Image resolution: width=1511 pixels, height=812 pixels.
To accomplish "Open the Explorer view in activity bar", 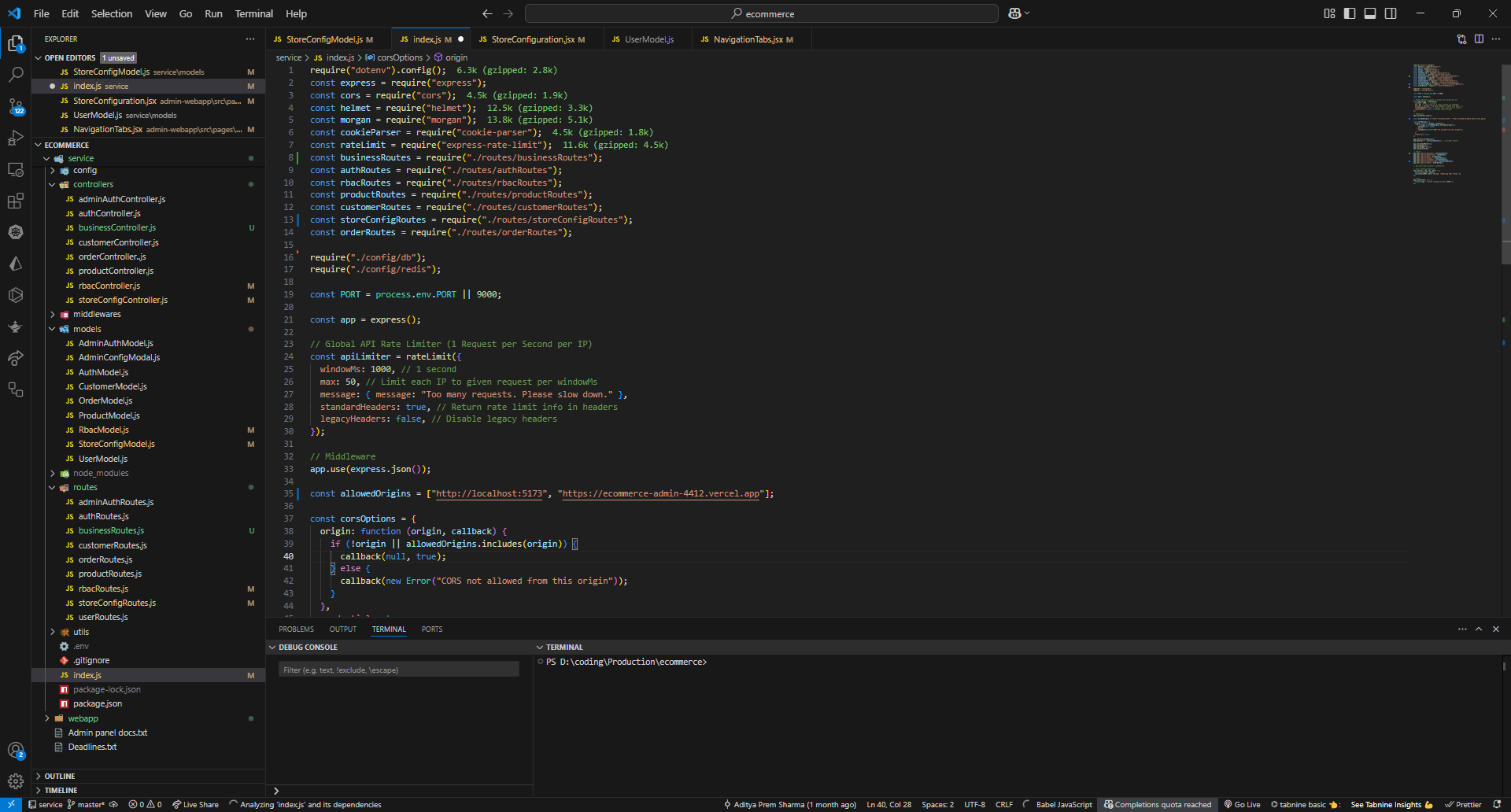I will coord(16,43).
